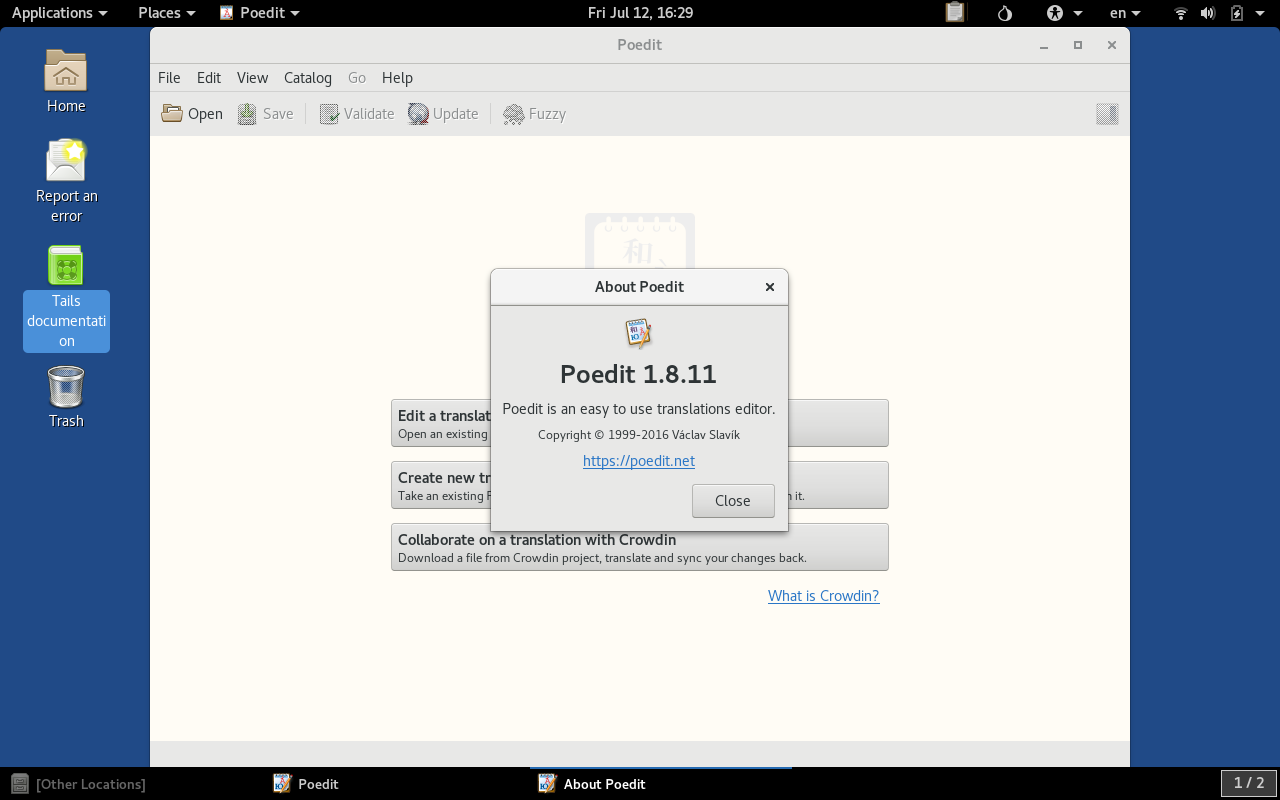Toggle the sidebar icon at toolbar right
The width and height of the screenshot is (1280, 800).
tap(1107, 114)
